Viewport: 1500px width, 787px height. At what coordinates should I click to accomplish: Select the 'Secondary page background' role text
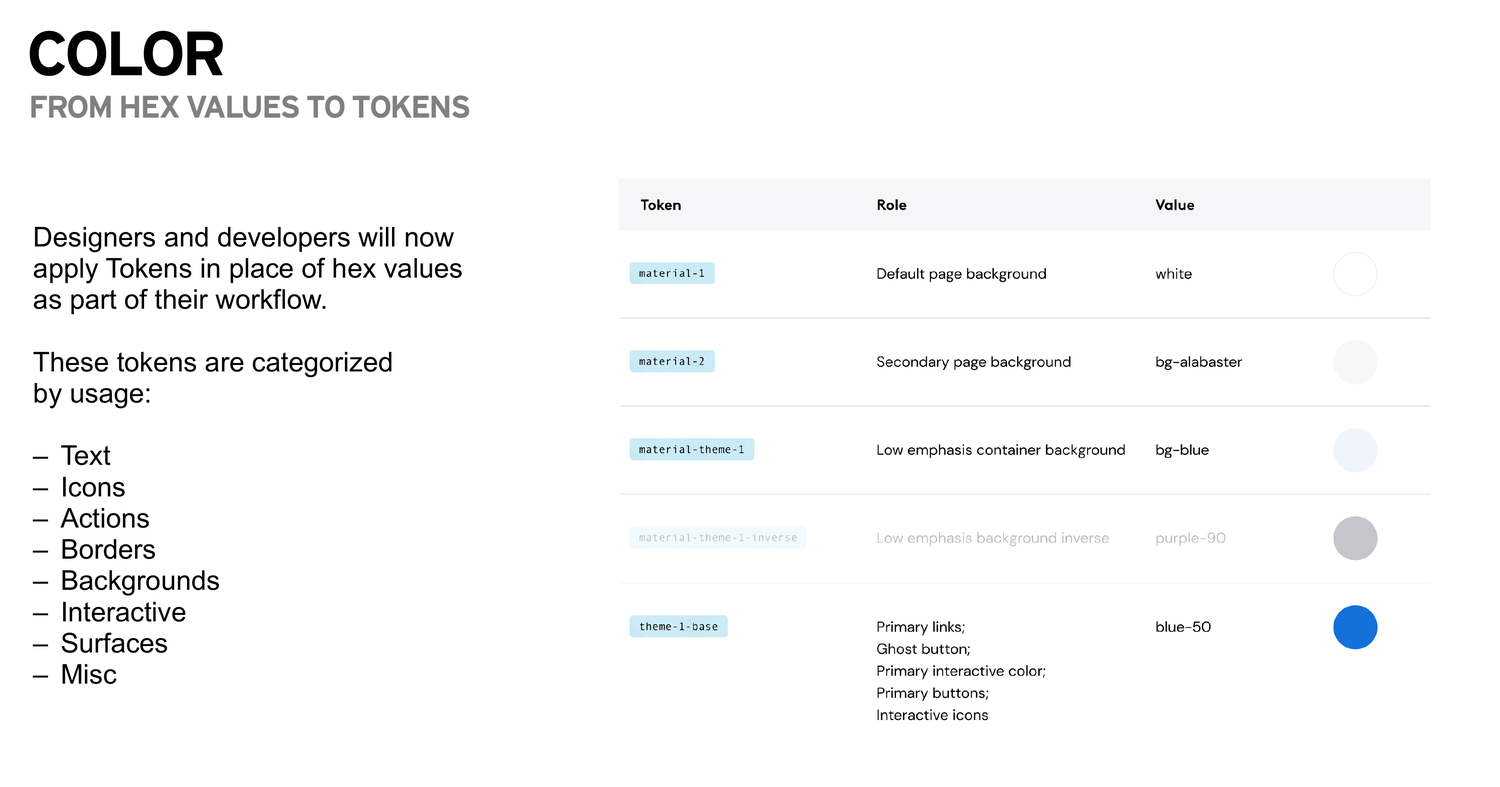point(973,362)
